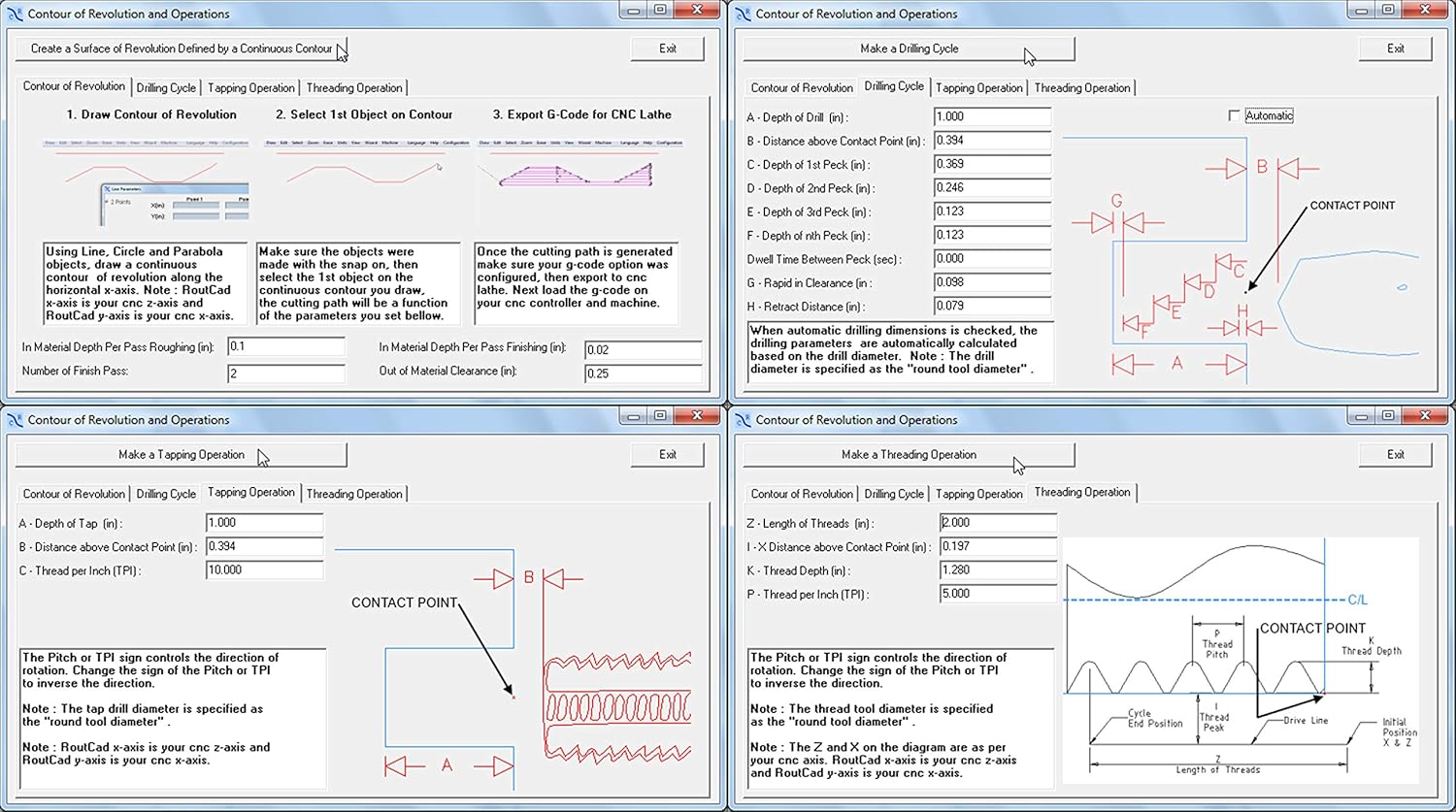The image size is (1456, 812).
Task: Focus the Out of Material Clearance field
Action: click(644, 374)
